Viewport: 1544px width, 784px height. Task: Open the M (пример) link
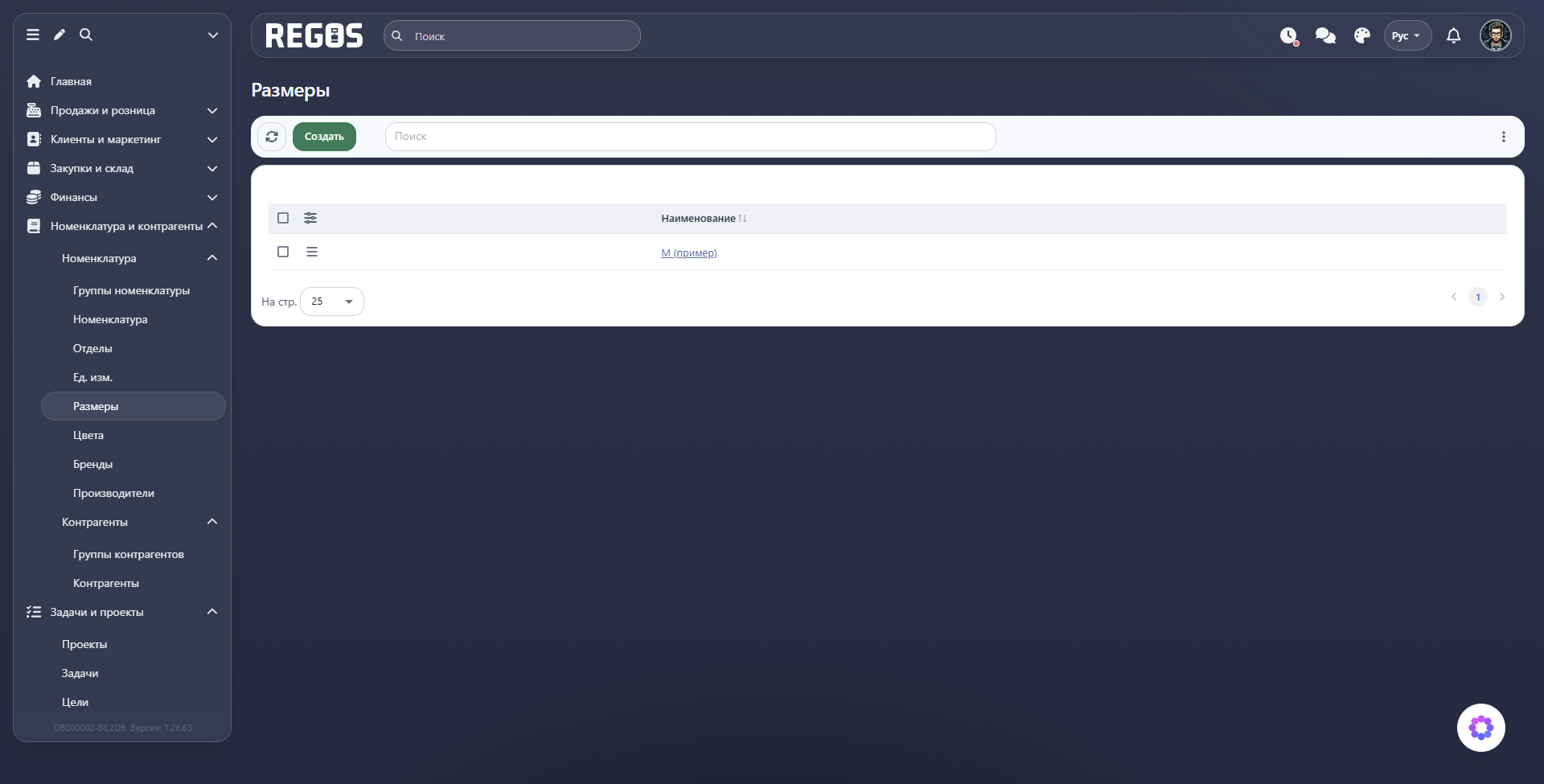click(689, 252)
